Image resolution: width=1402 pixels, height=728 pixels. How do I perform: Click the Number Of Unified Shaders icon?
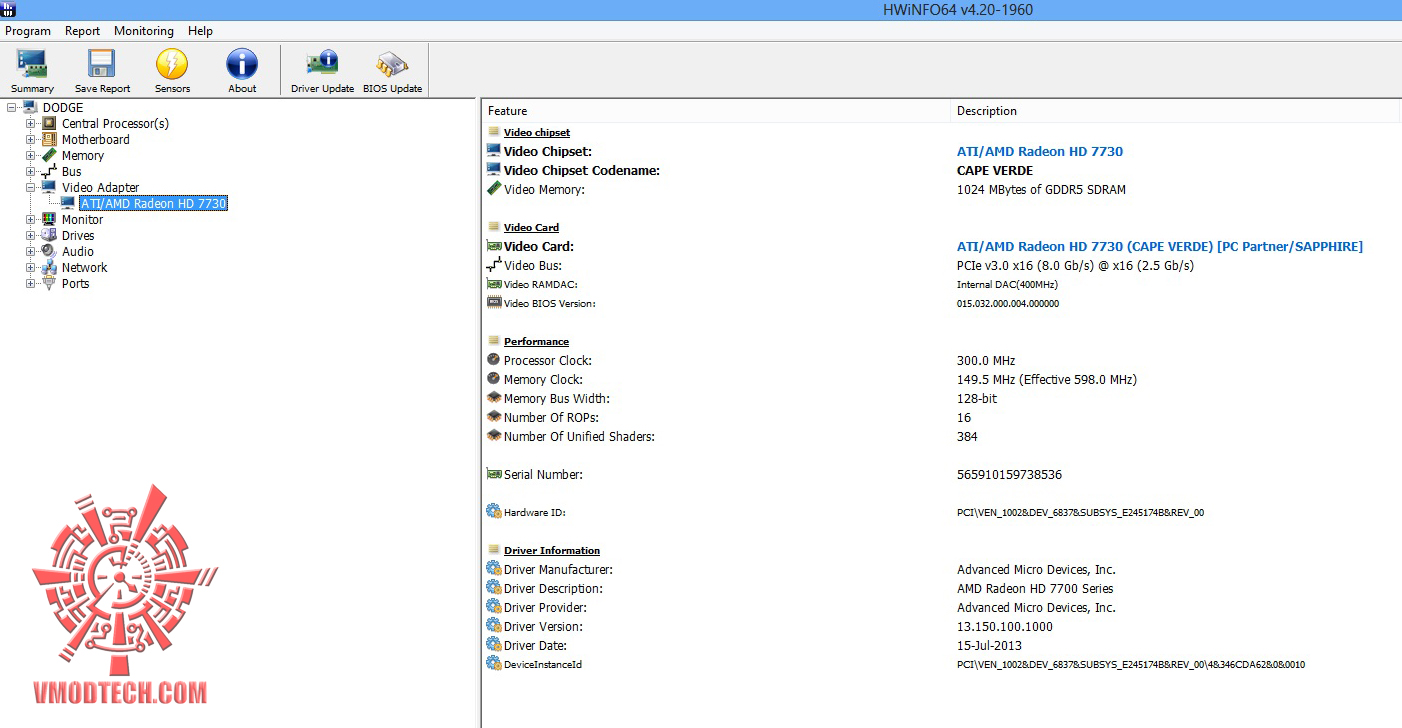point(493,436)
